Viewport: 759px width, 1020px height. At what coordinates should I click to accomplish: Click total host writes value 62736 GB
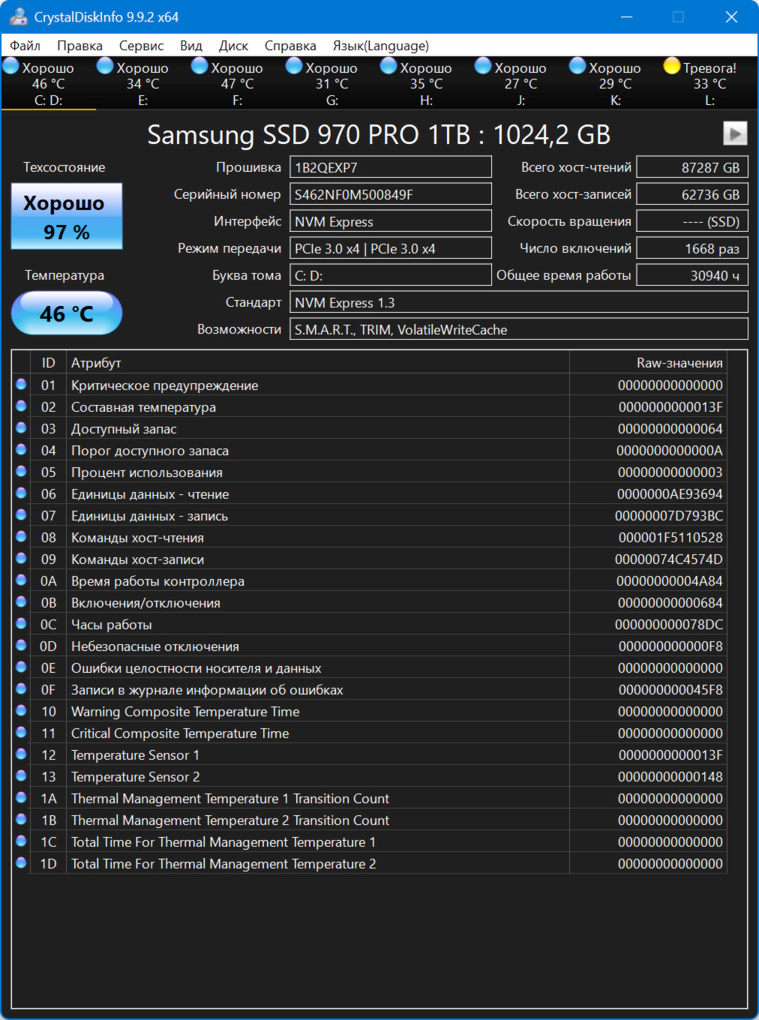coord(692,194)
